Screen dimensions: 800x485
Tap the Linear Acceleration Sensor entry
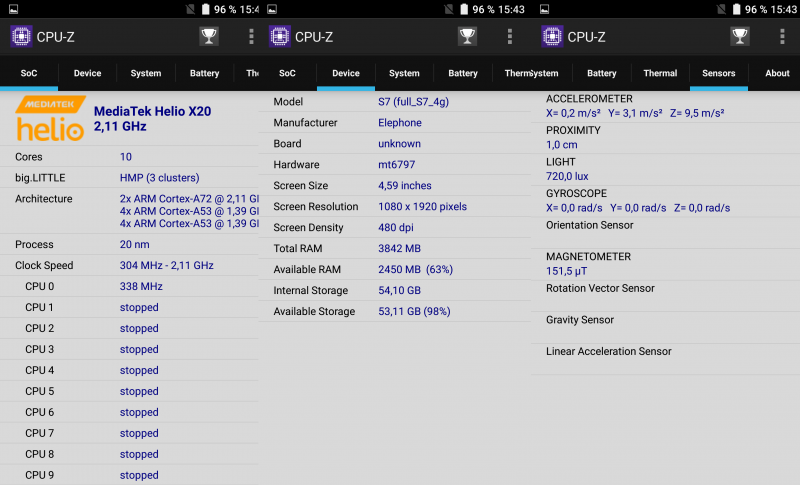665,359
